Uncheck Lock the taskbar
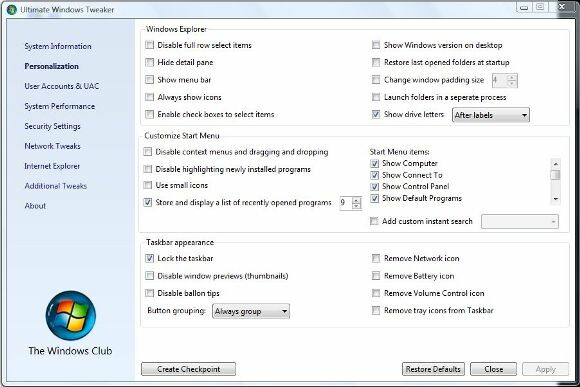 tap(149, 258)
